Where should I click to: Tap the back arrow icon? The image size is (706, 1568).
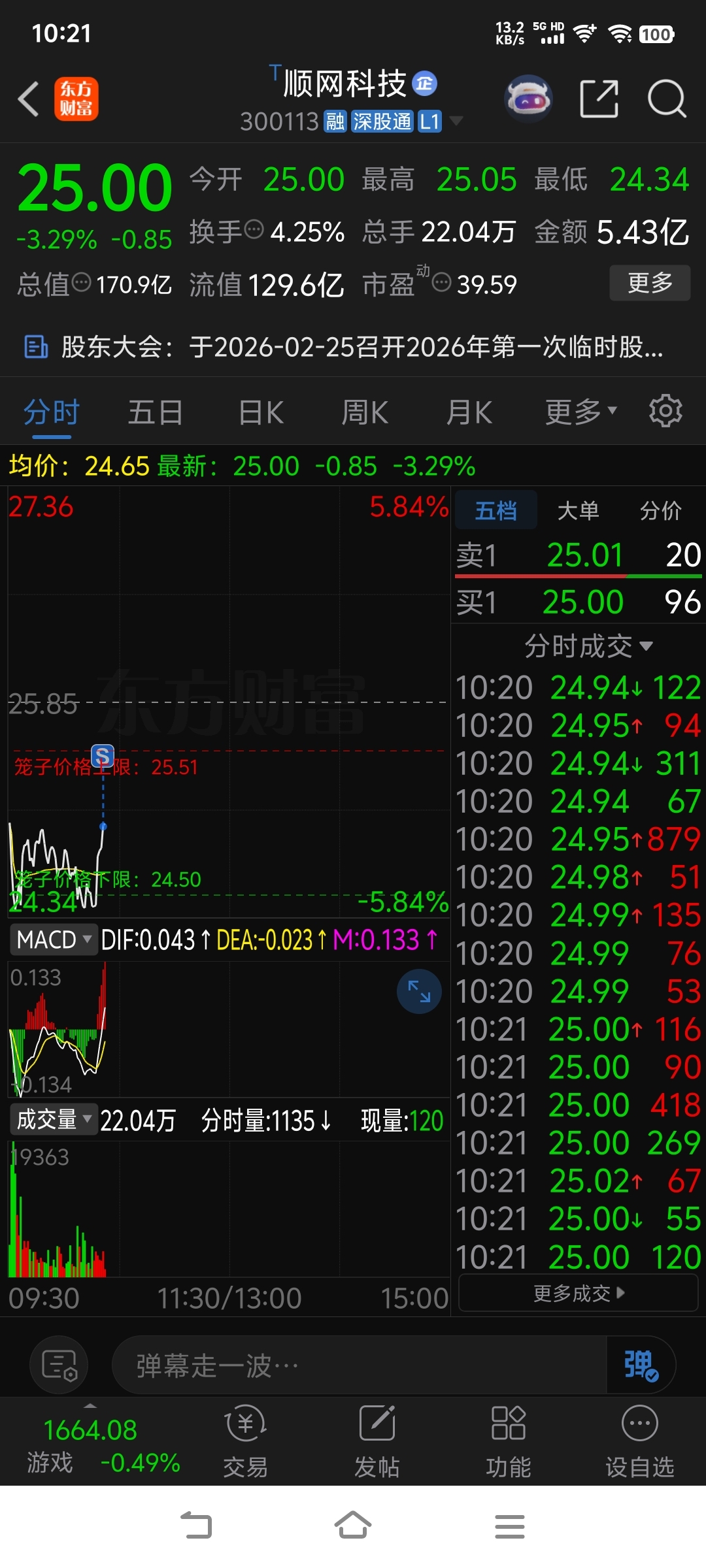29,99
